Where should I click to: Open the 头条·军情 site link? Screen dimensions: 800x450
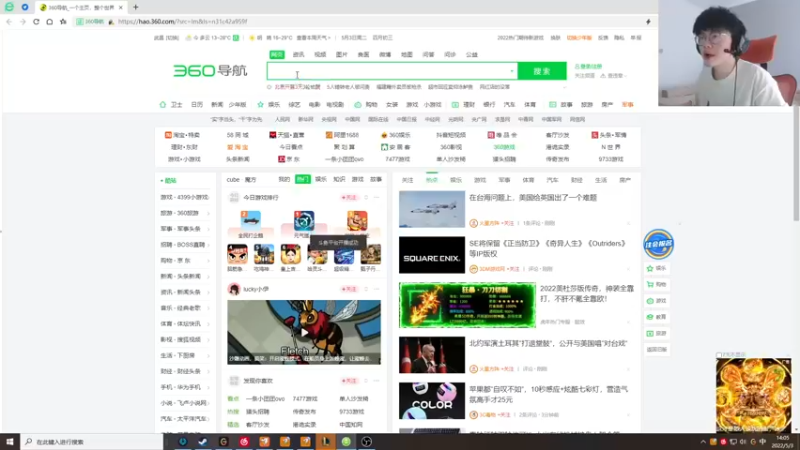pos(609,135)
